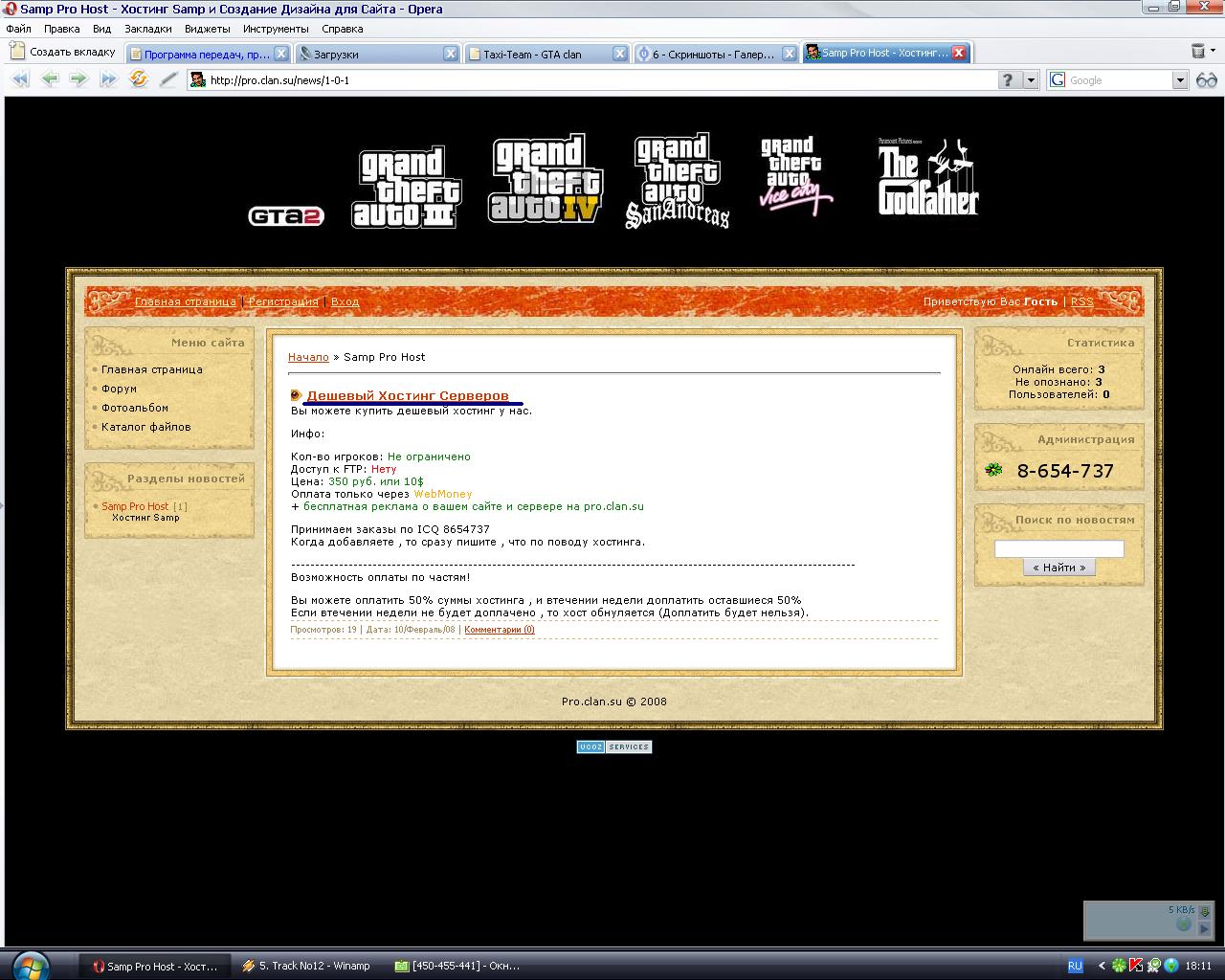Close the 'Taxi-Team - GTA clan' tab

(620, 54)
